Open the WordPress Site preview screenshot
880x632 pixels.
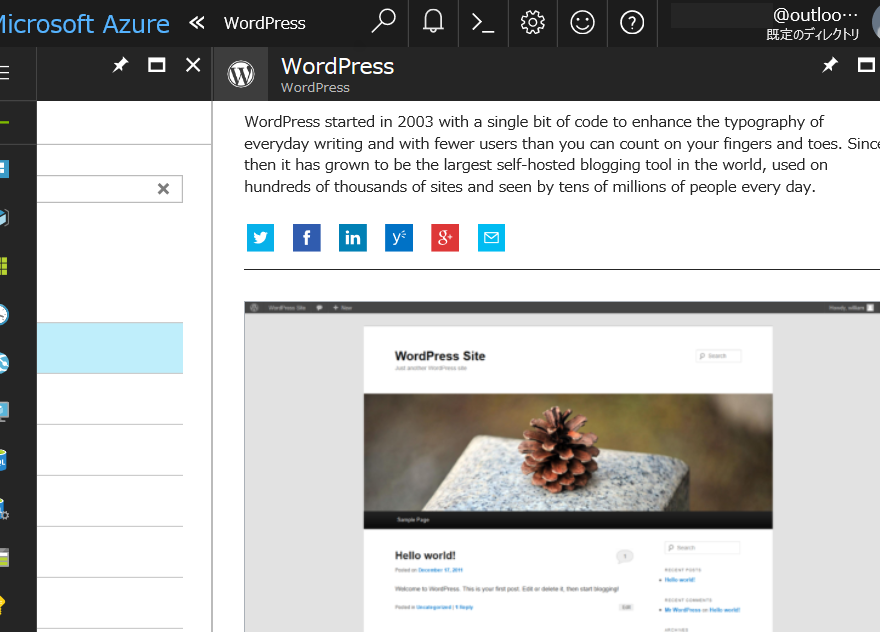(562, 466)
